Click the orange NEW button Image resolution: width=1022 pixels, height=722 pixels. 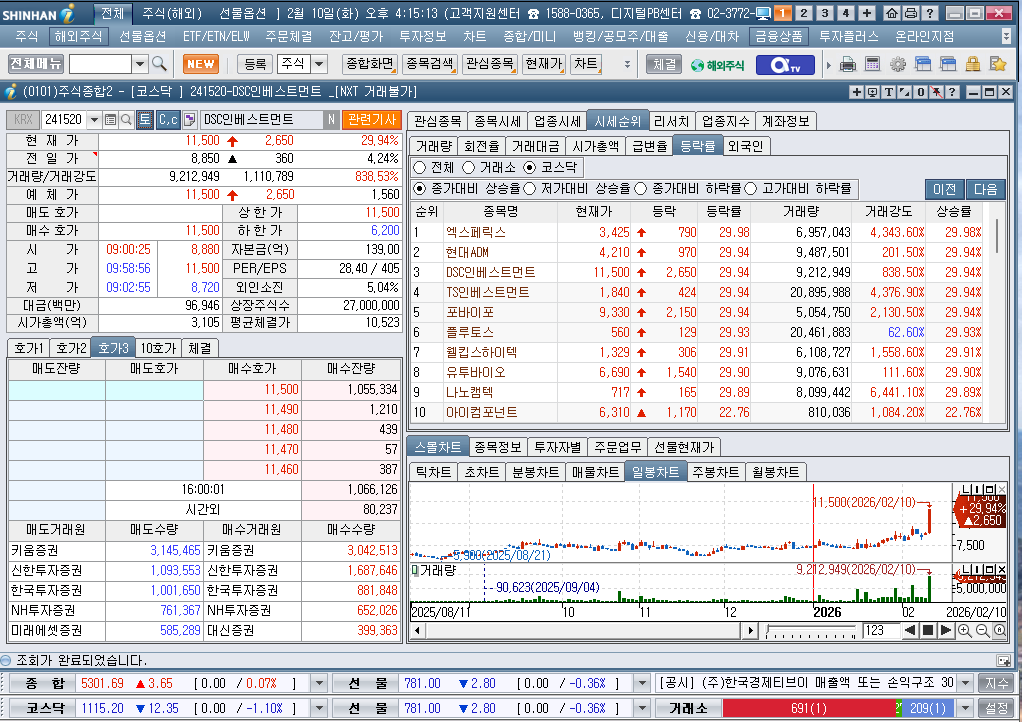point(201,64)
